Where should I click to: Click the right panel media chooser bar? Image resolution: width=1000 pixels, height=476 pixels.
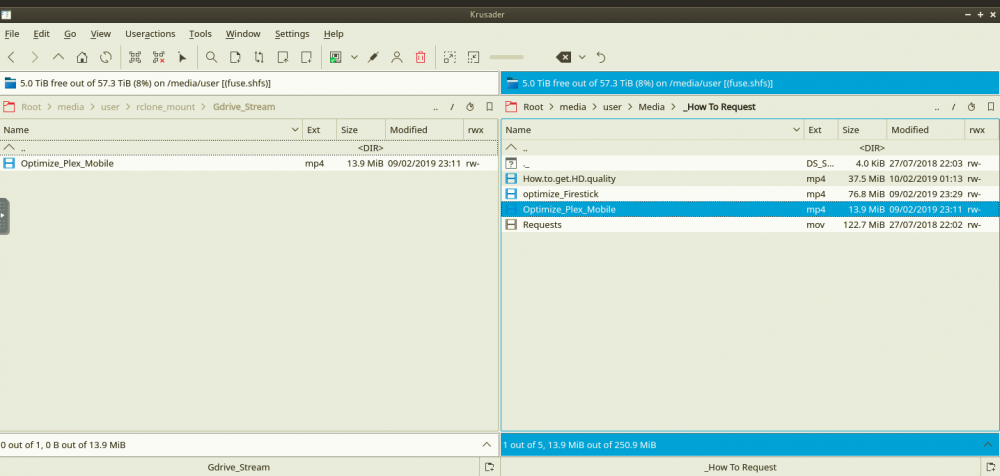(x=750, y=83)
